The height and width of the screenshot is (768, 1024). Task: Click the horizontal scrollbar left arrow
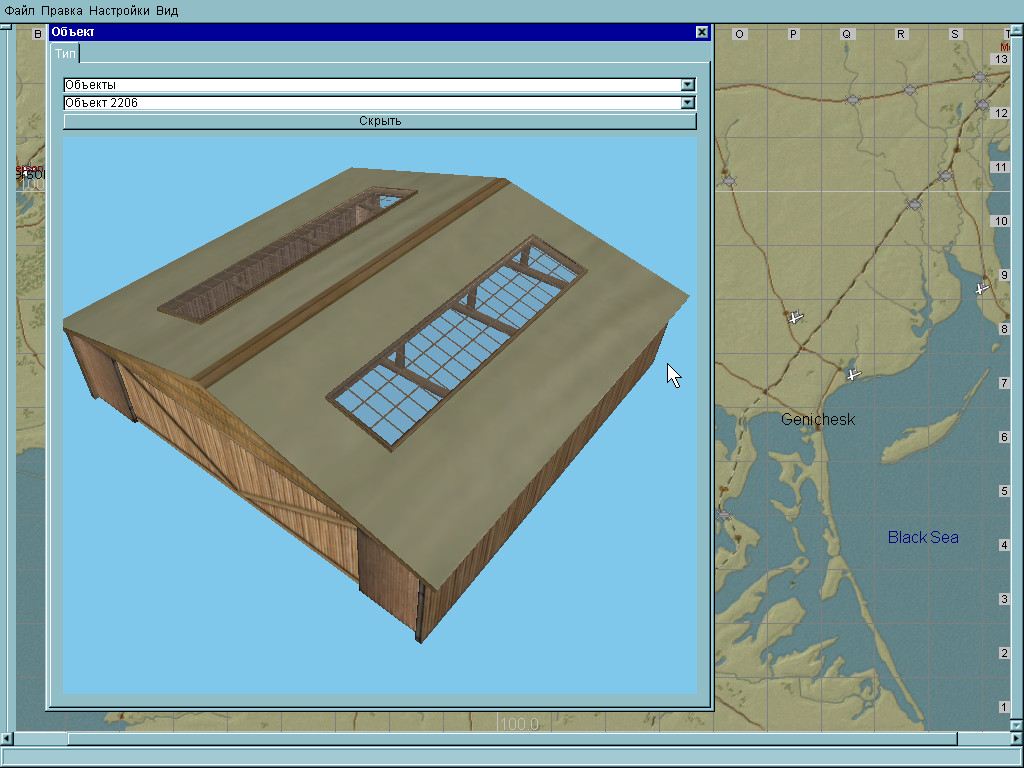[x=6, y=739]
